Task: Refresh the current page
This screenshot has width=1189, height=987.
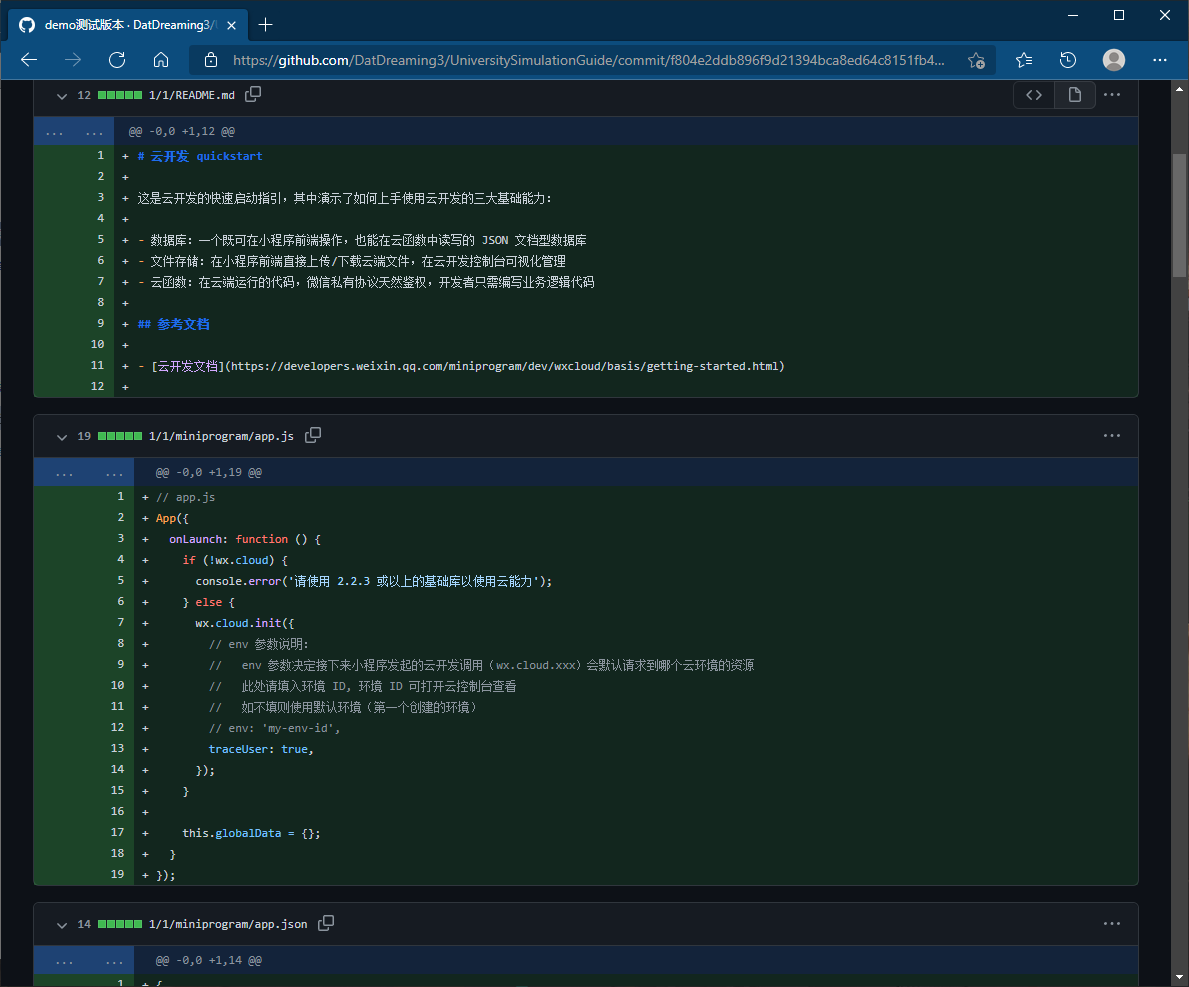Action: [117, 60]
